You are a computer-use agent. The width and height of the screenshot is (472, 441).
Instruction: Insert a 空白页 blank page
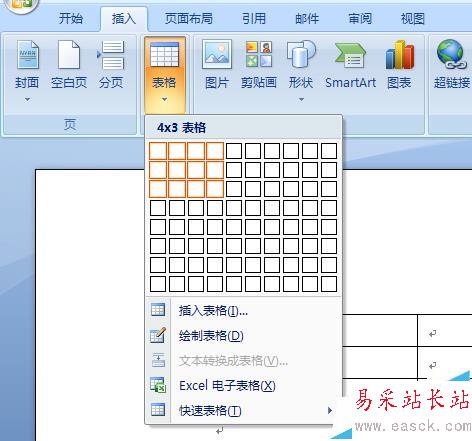click(x=69, y=66)
